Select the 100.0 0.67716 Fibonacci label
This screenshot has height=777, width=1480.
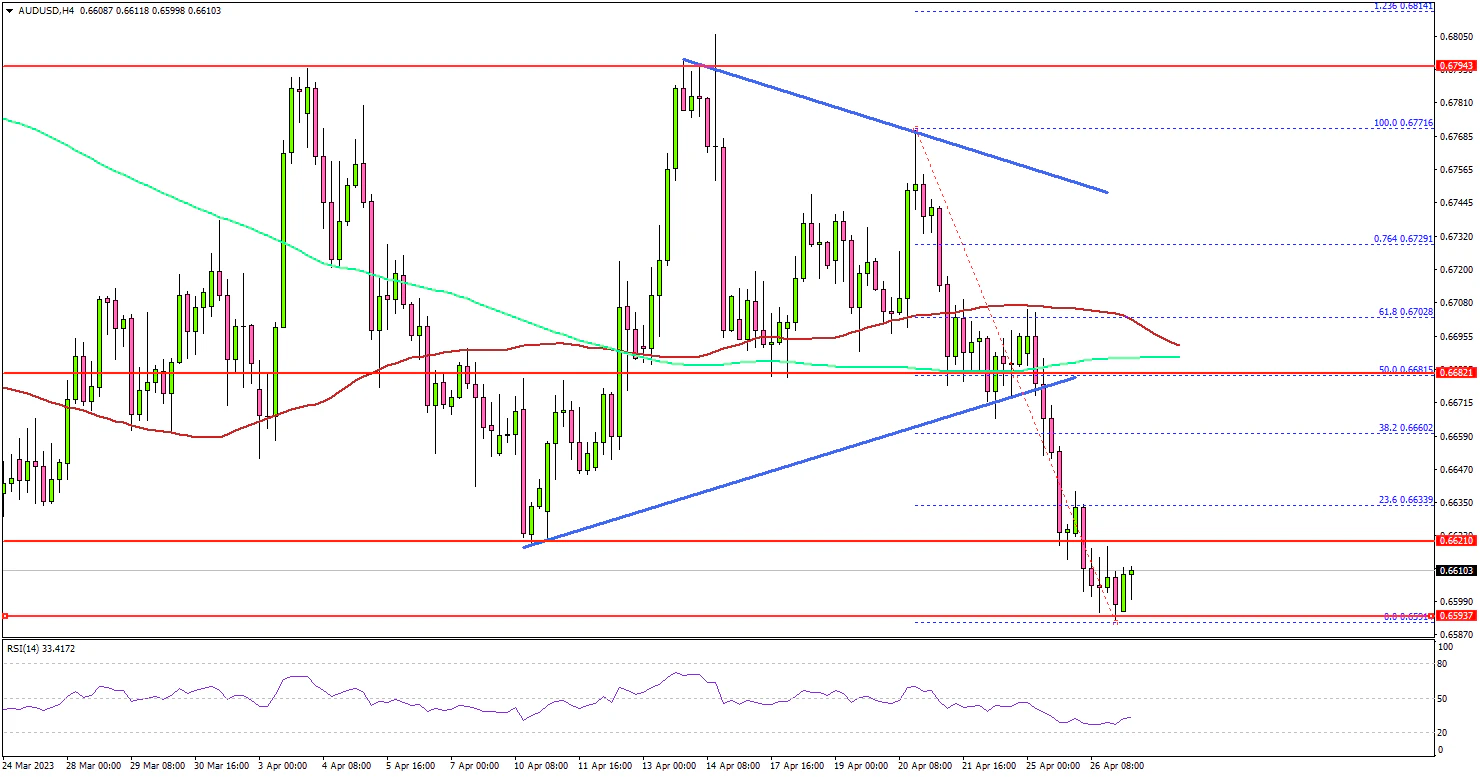[1404, 123]
